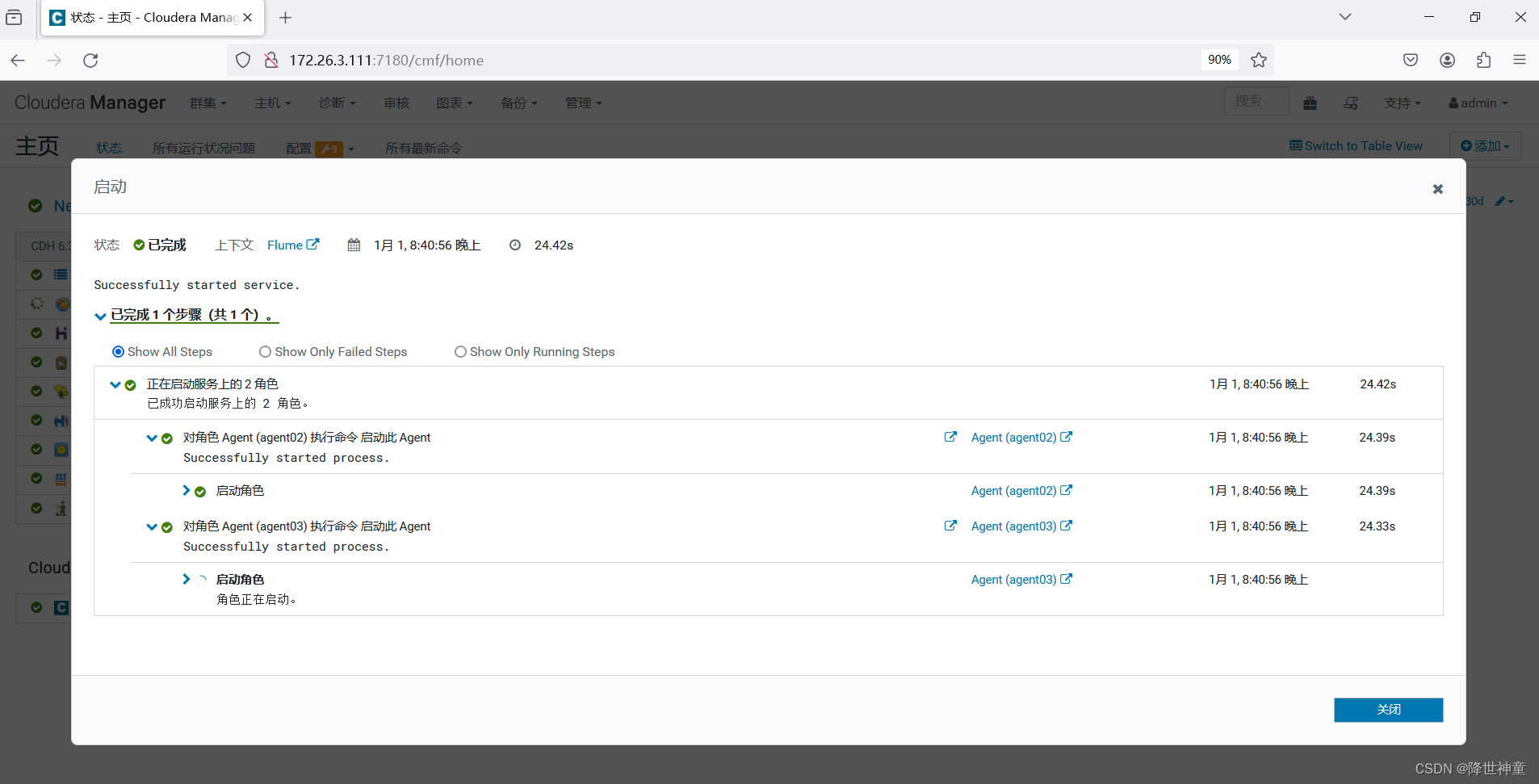Select Show Only Failed Steps option
The height and width of the screenshot is (784, 1539).
coord(265,352)
